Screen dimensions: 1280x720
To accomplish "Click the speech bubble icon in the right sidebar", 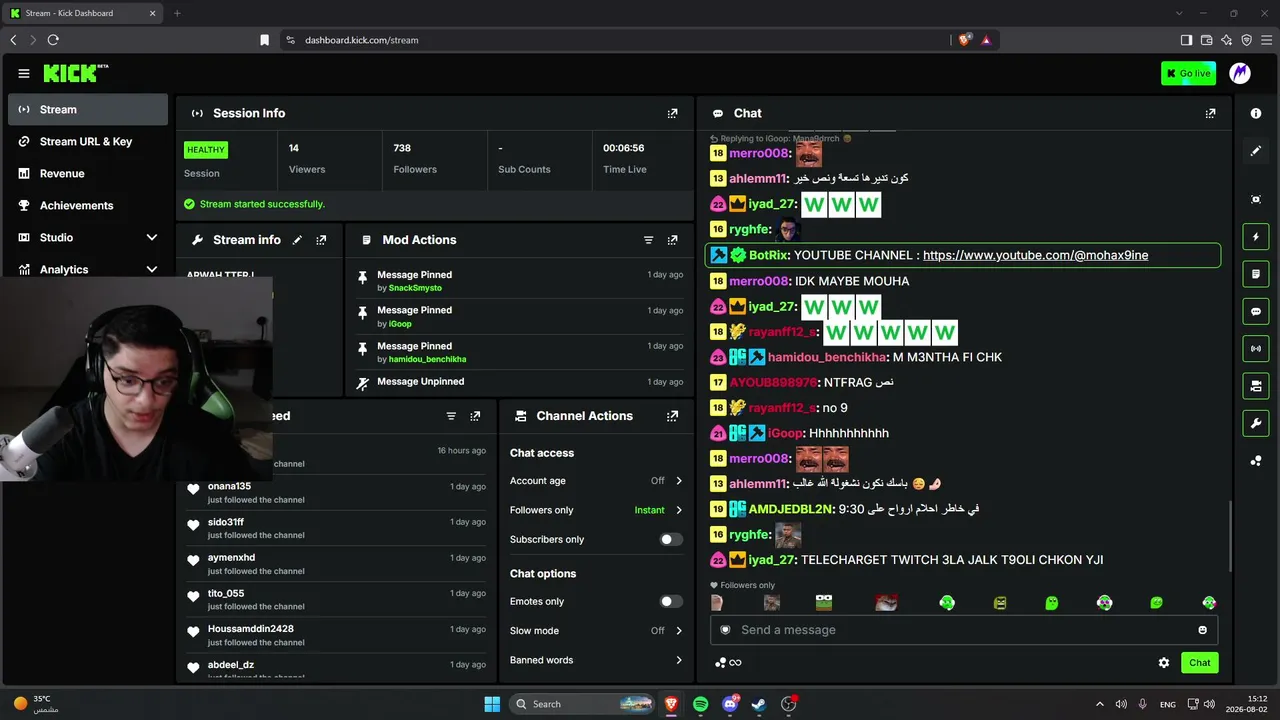I will [x=1256, y=311].
